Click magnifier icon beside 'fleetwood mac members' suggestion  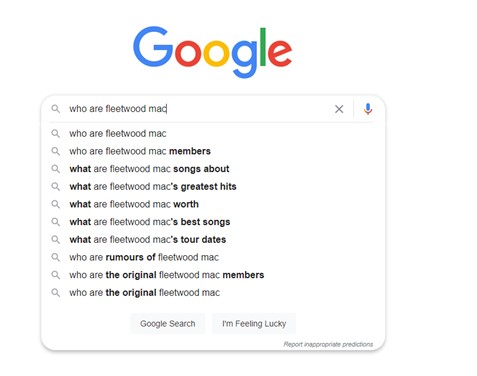56,151
